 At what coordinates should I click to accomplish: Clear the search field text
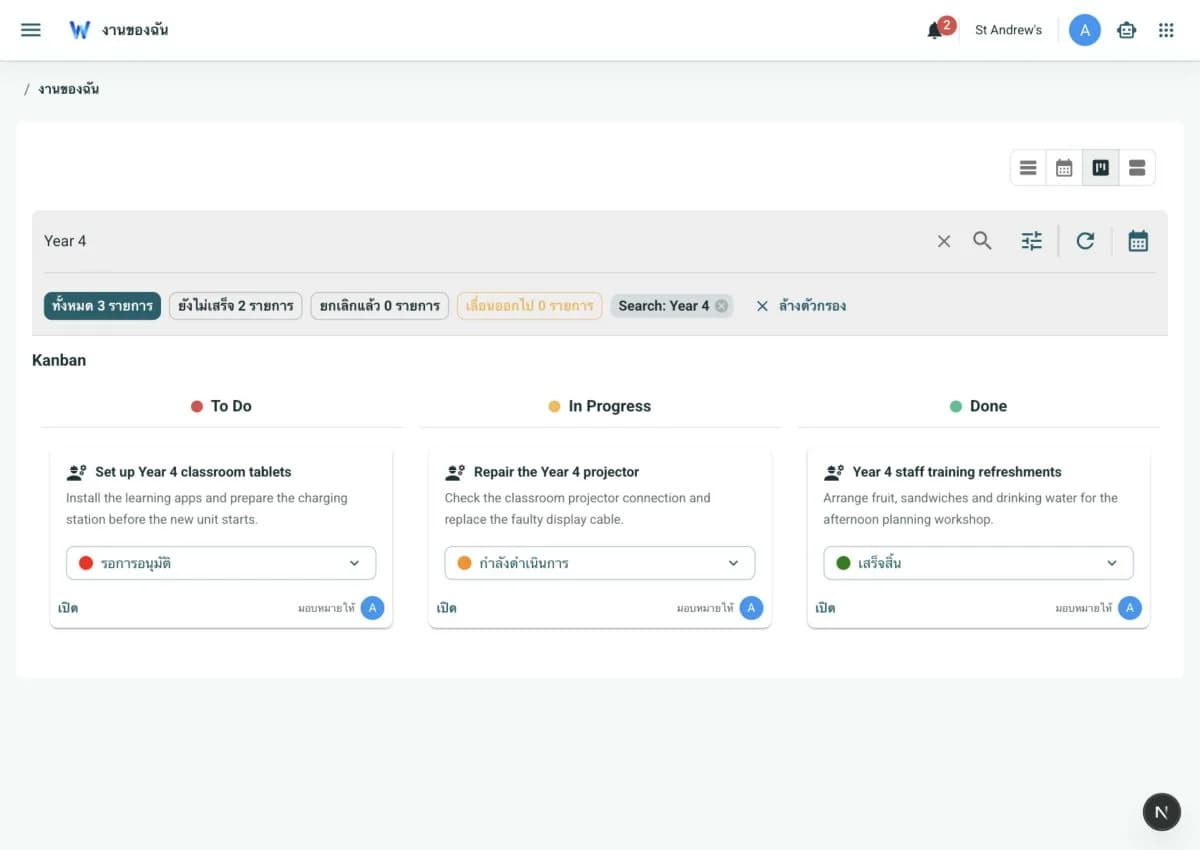coord(944,241)
